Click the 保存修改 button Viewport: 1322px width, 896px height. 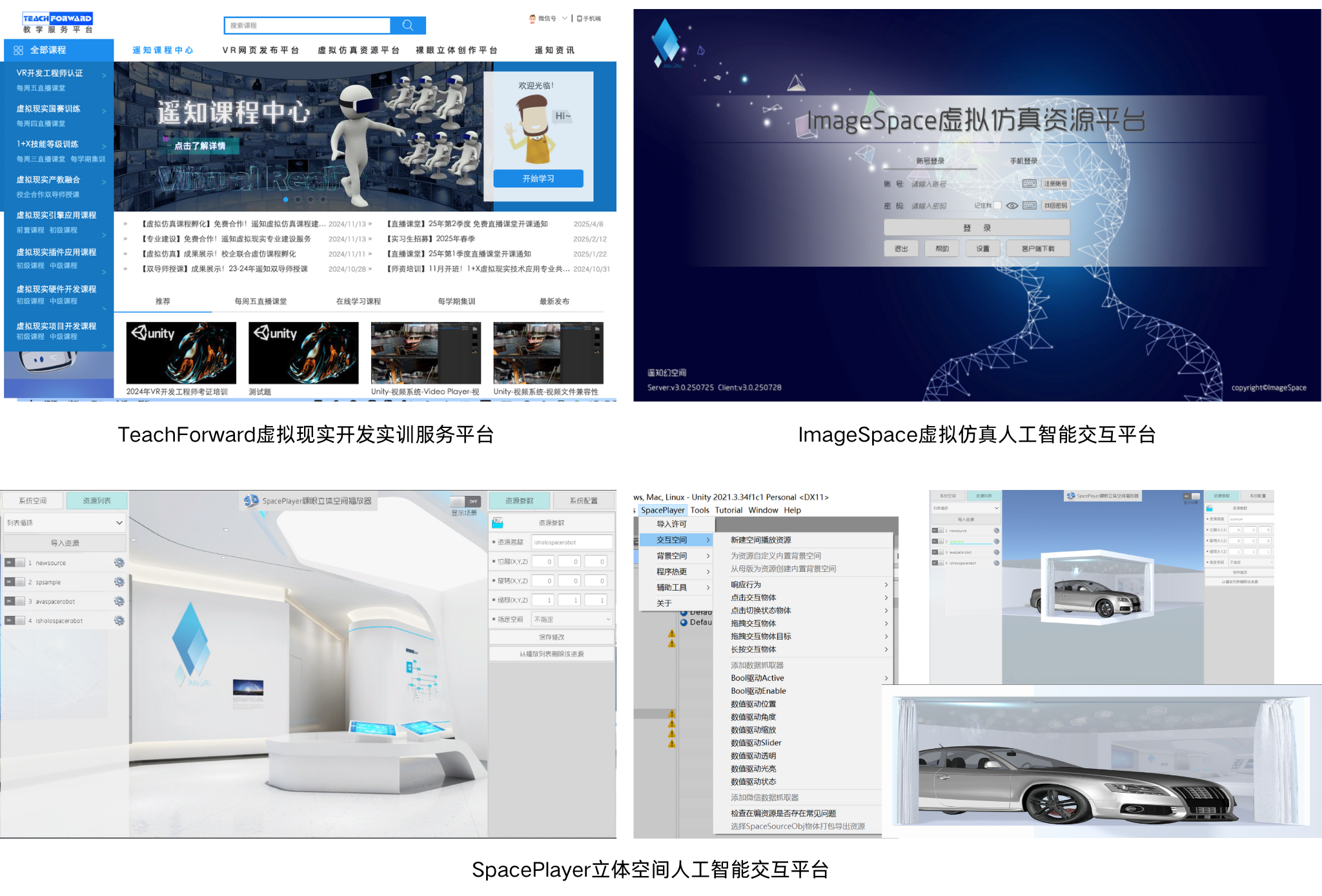pyautogui.click(x=551, y=637)
